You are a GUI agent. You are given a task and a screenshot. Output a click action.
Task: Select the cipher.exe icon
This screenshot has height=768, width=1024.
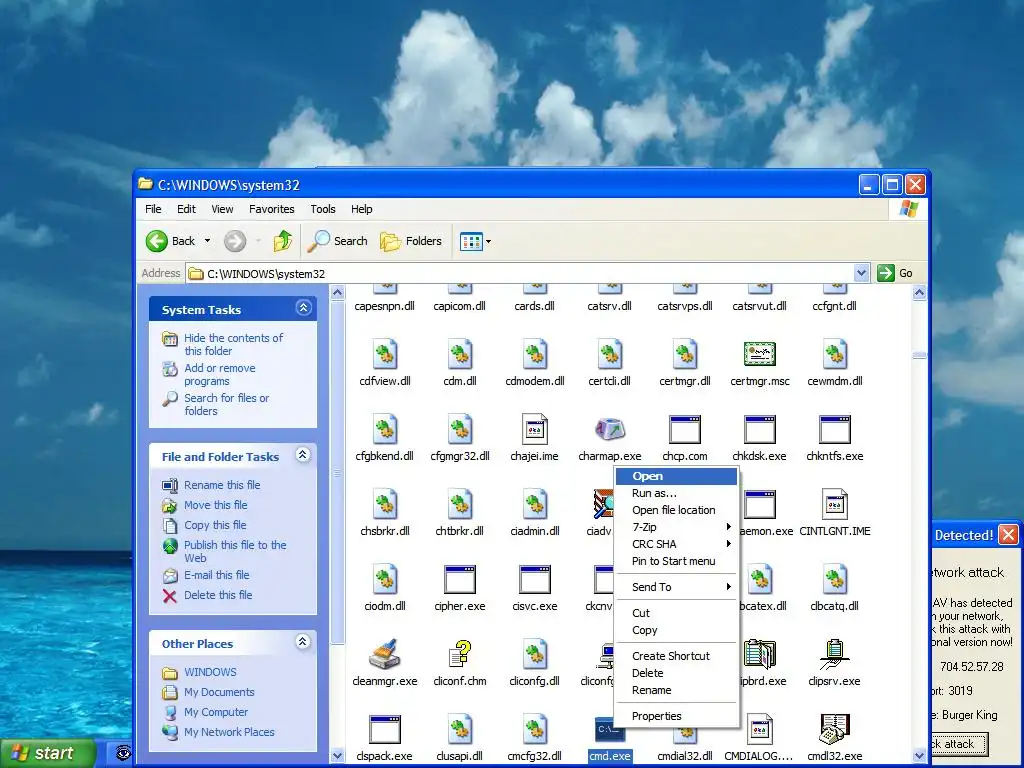coord(460,579)
